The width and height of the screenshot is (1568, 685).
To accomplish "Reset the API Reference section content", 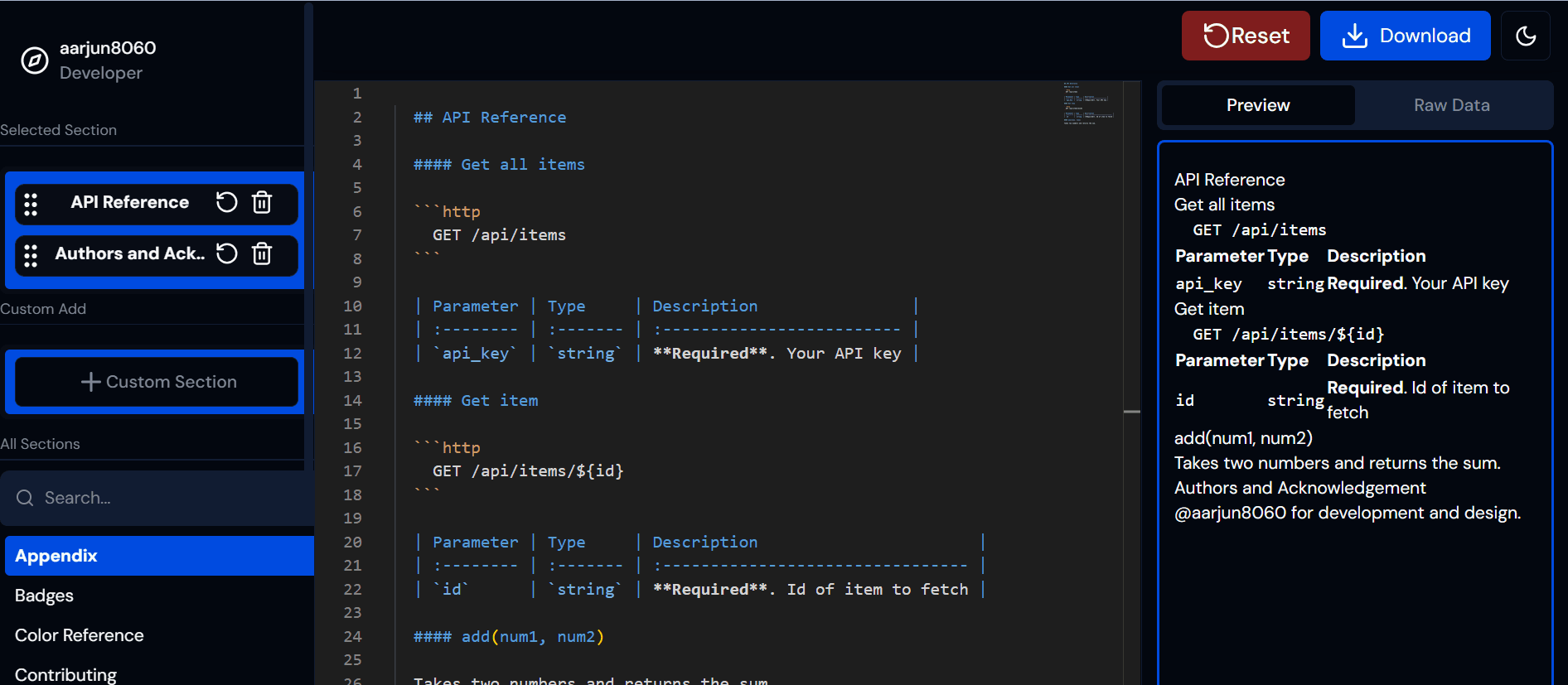I will (226, 202).
